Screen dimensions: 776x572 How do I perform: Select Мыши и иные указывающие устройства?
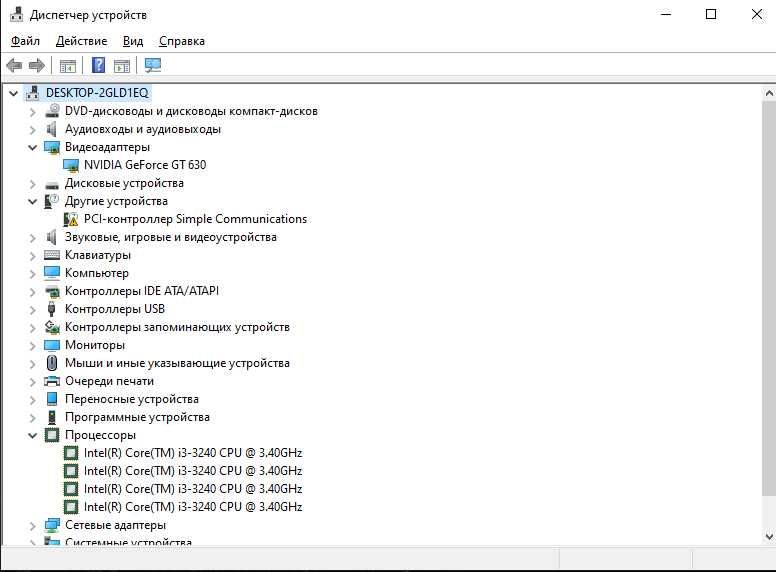coord(177,363)
